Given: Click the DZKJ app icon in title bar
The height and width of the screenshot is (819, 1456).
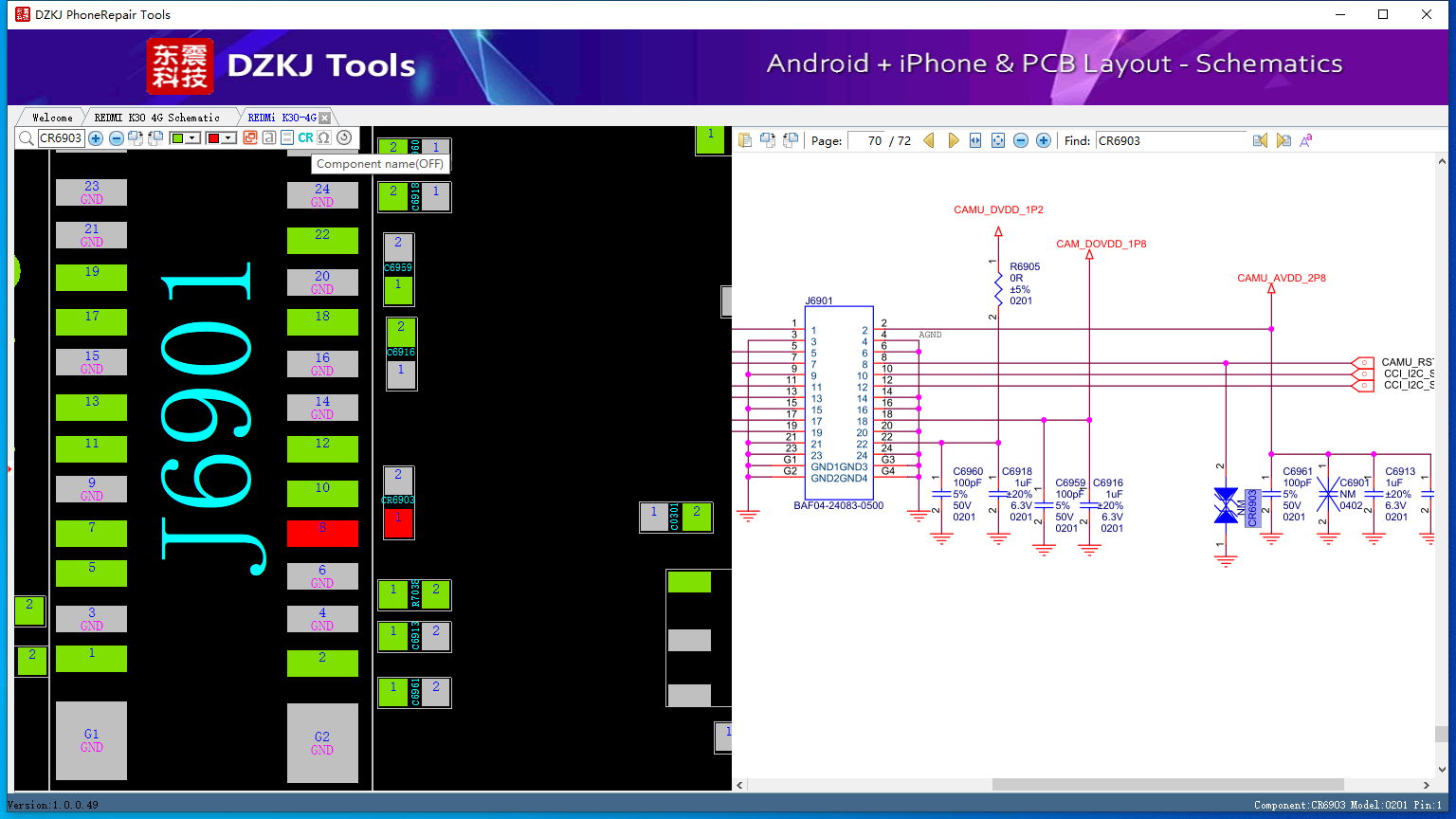Looking at the screenshot, I should pos(23,14).
